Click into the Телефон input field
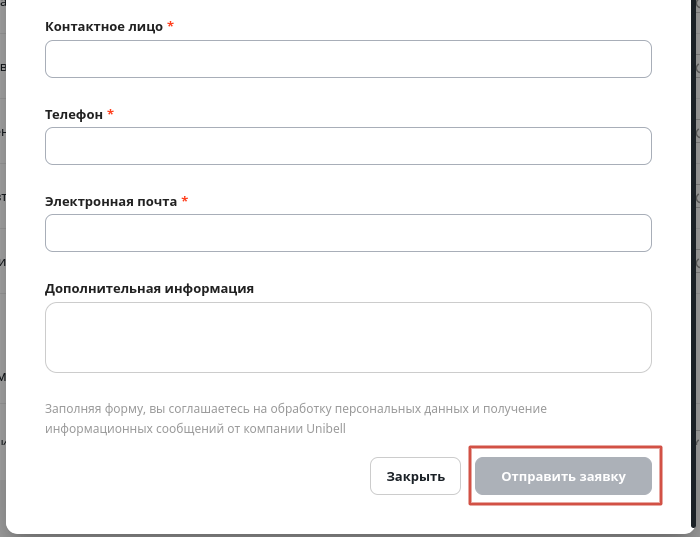 click(348, 146)
